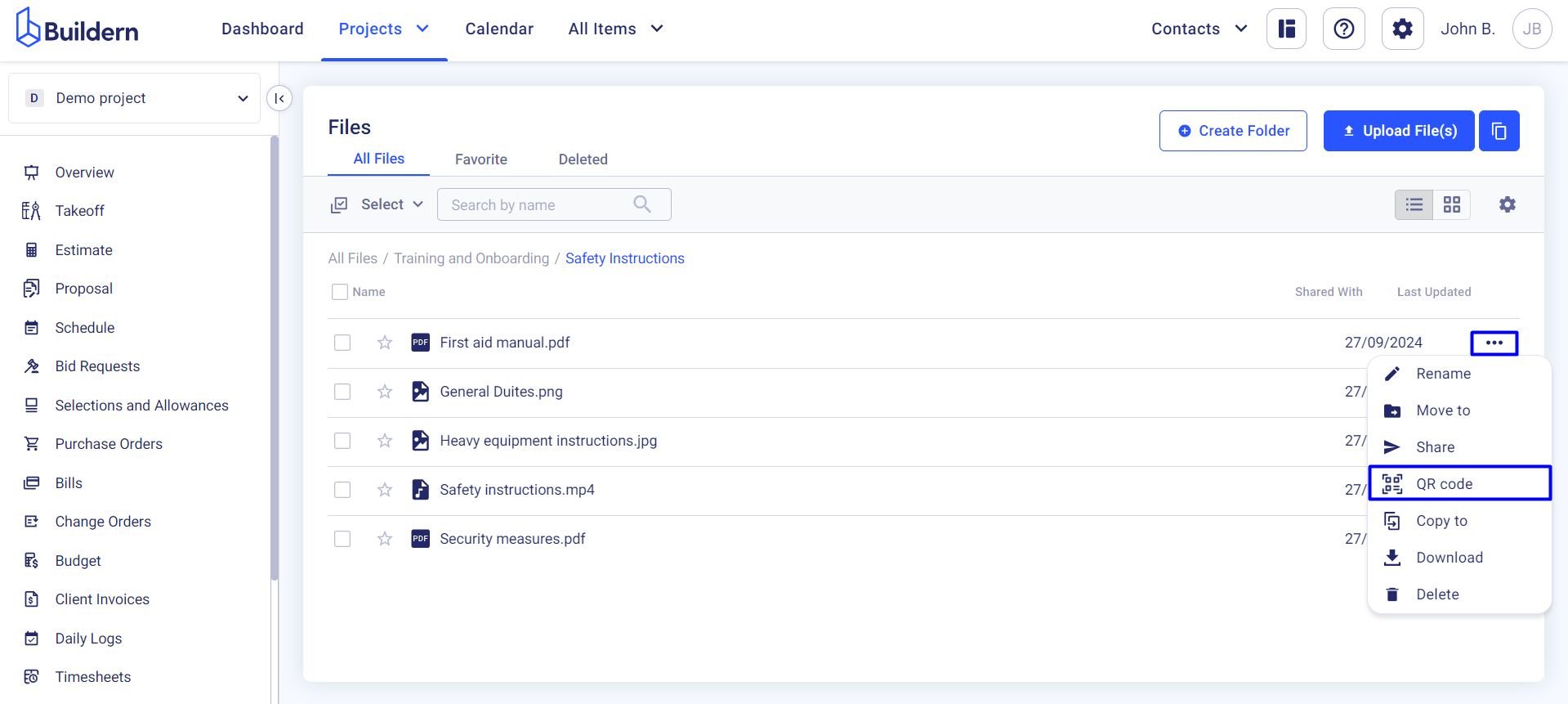
Task: Switch to list view layout
Action: [x=1414, y=204]
